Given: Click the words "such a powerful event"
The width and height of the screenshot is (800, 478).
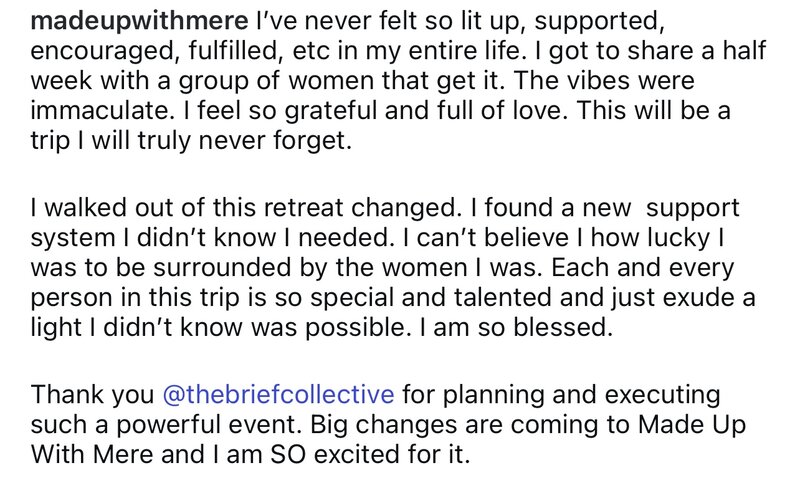Looking at the screenshot, I should (x=166, y=425).
